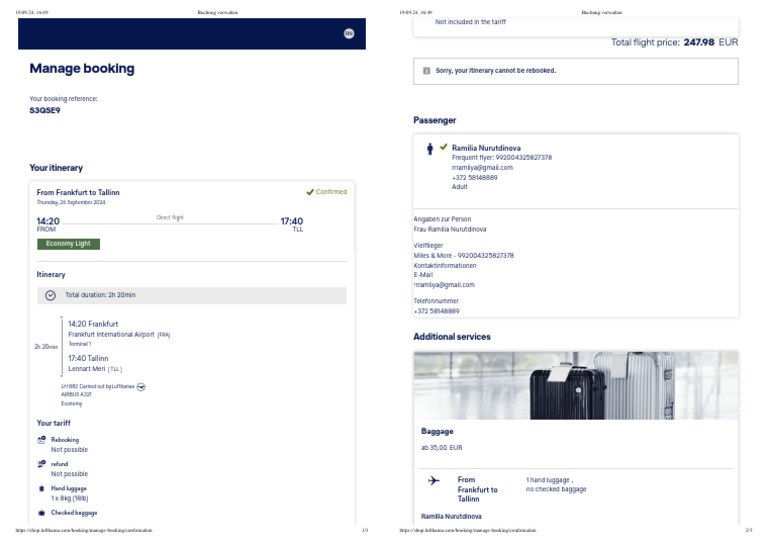Image resolution: width=768 pixels, height=543 pixels.
Task: Click green checkmark beside Ramilia Nurutdinova
Action: (444, 146)
